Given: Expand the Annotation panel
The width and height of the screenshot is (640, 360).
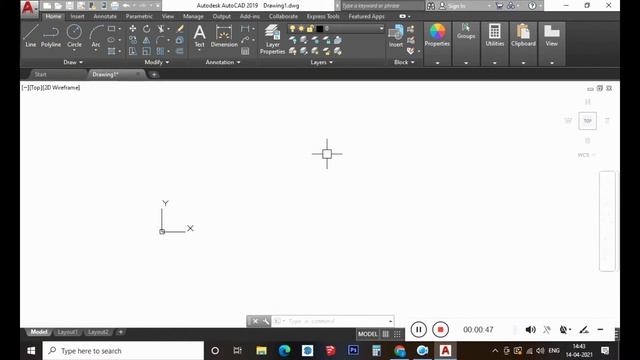Looking at the screenshot, I should [223, 62].
